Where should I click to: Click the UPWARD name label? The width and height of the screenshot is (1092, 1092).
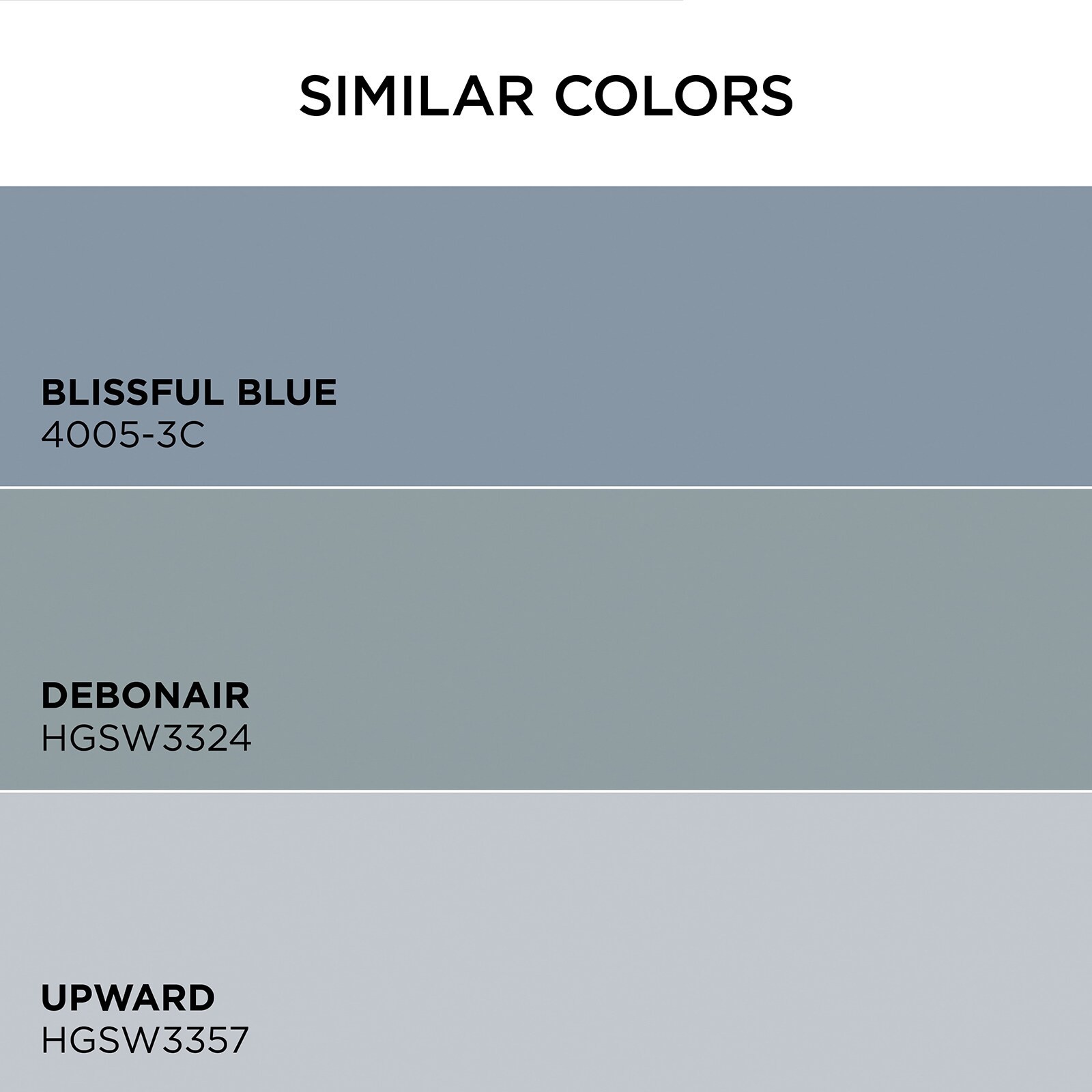click(128, 998)
